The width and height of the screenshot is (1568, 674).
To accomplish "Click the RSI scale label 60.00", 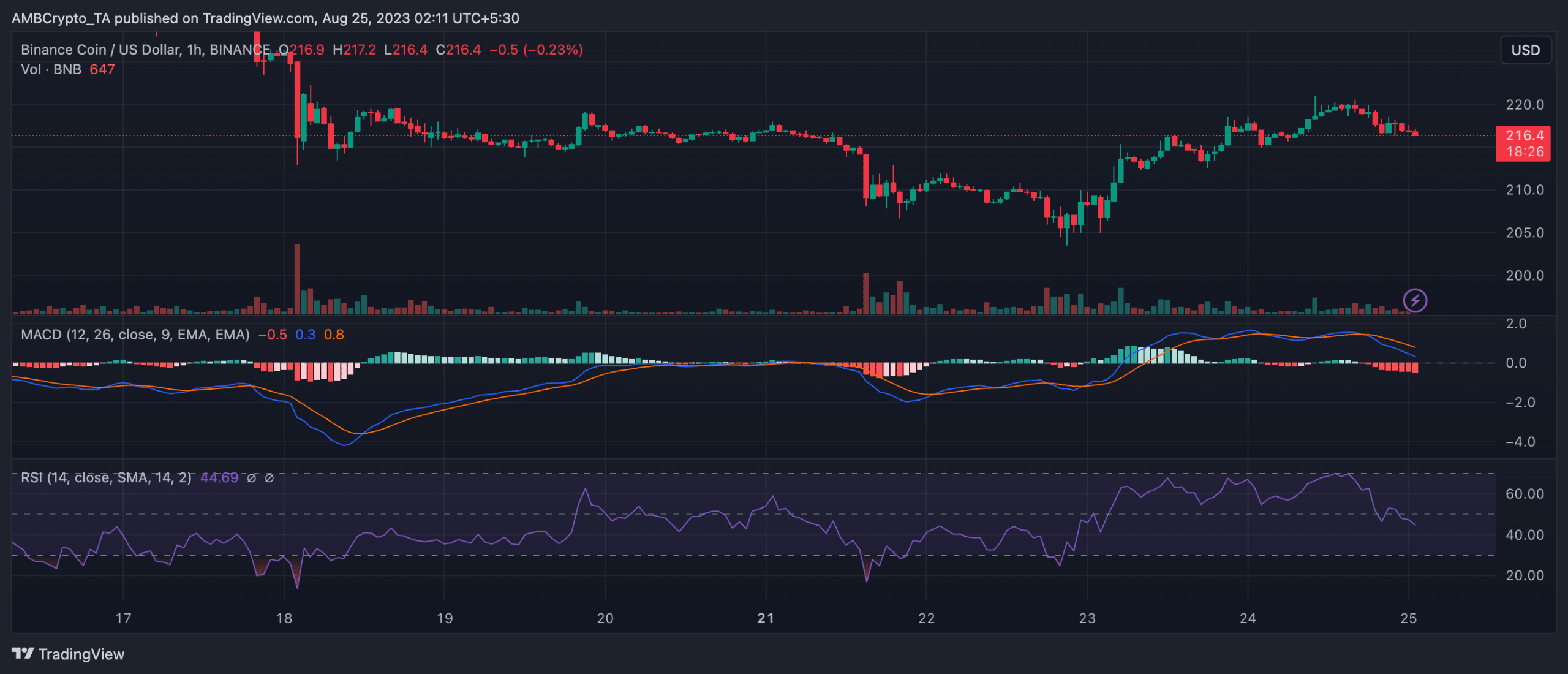I will [x=1525, y=494].
